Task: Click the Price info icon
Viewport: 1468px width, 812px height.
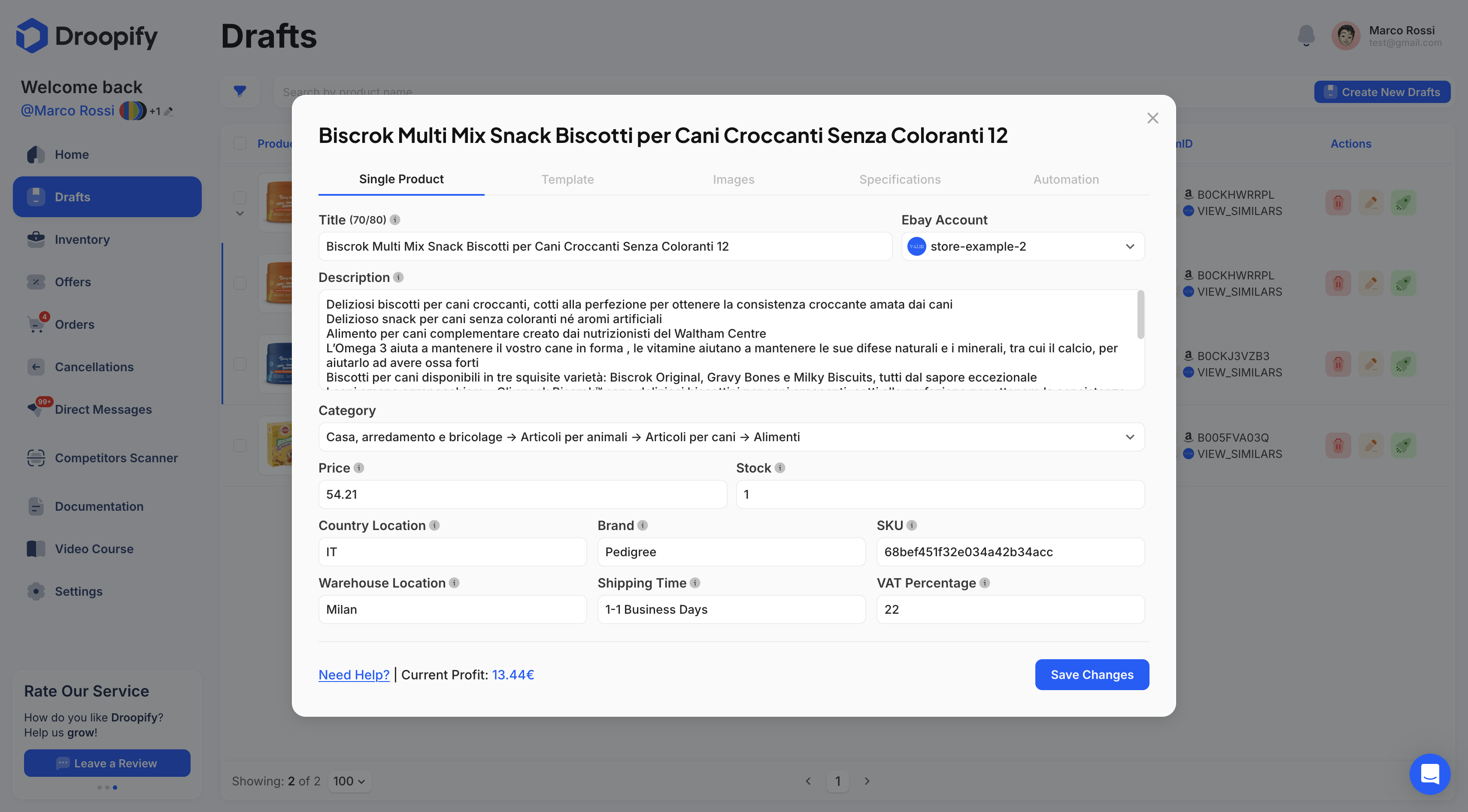Action: [358, 467]
